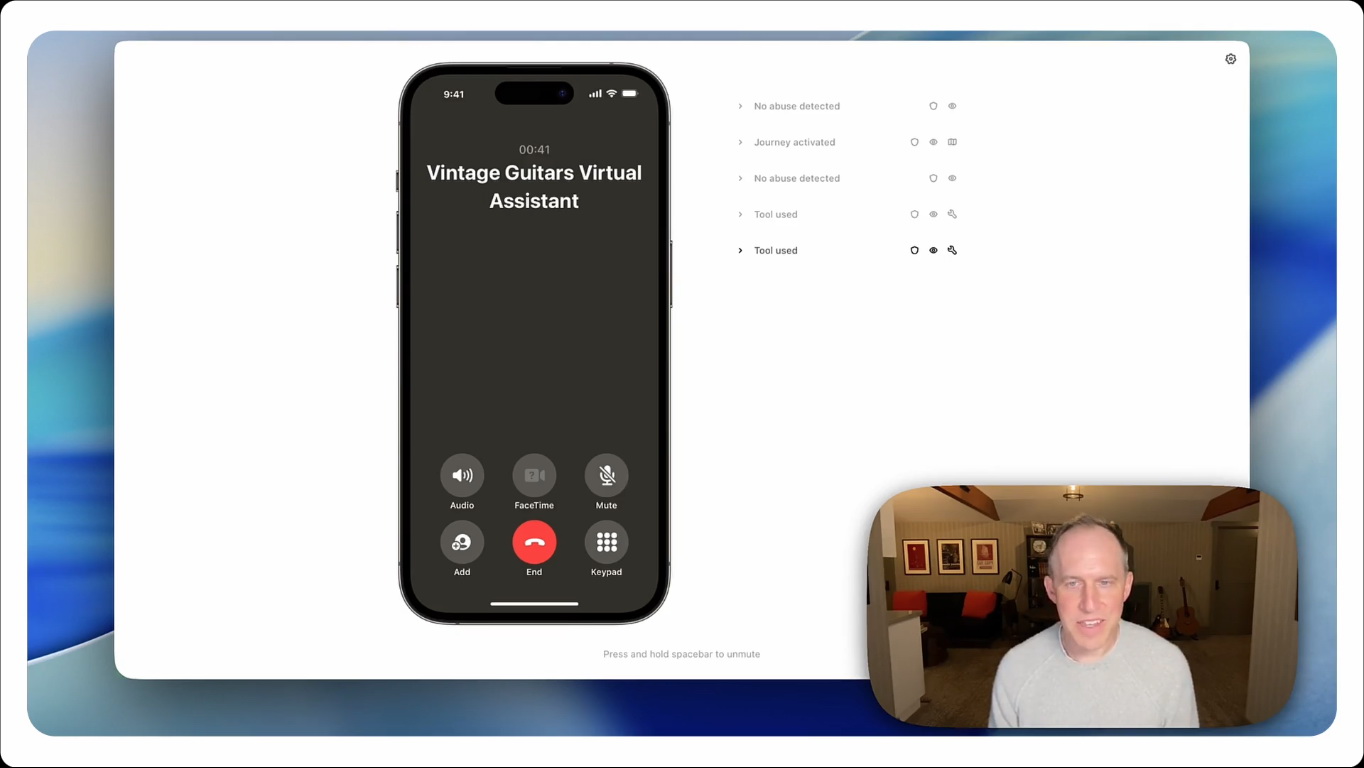Image resolution: width=1364 pixels, height=768 pixels.
Task: Click the Journey activated label
Action: 794,142
